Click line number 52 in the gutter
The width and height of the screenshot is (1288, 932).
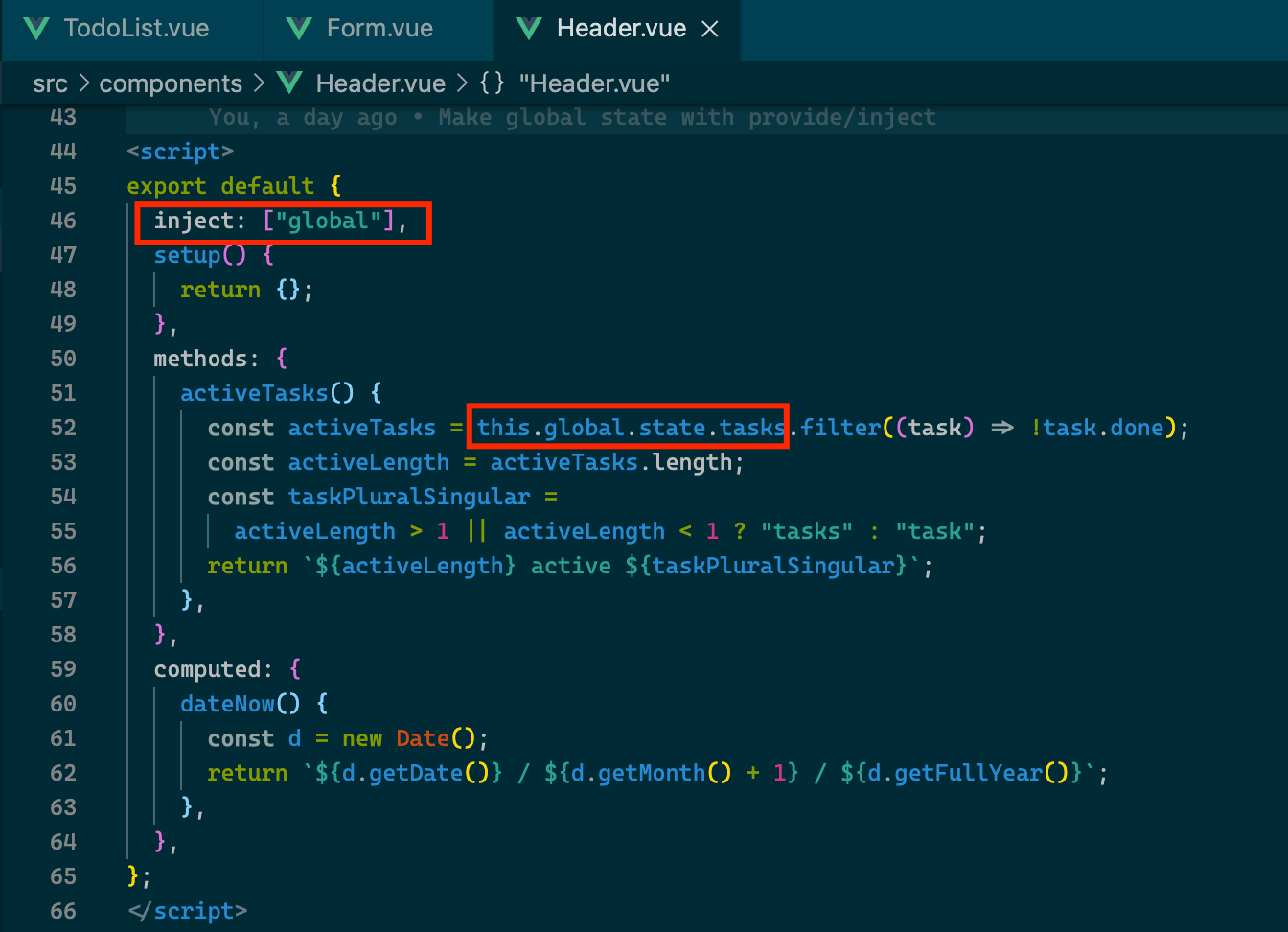pos(63,428)
